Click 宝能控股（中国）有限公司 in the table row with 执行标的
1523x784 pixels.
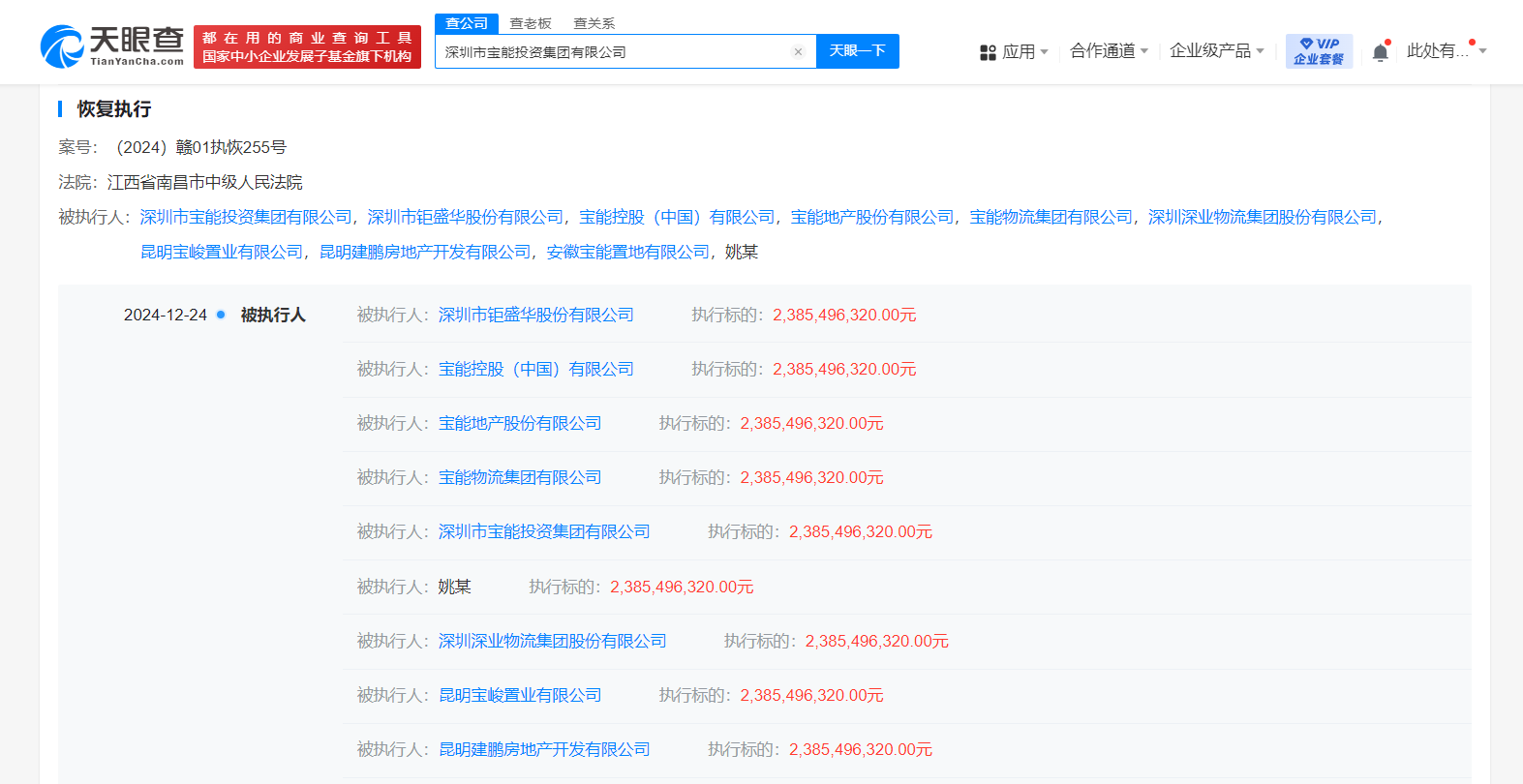coord(536,369)
